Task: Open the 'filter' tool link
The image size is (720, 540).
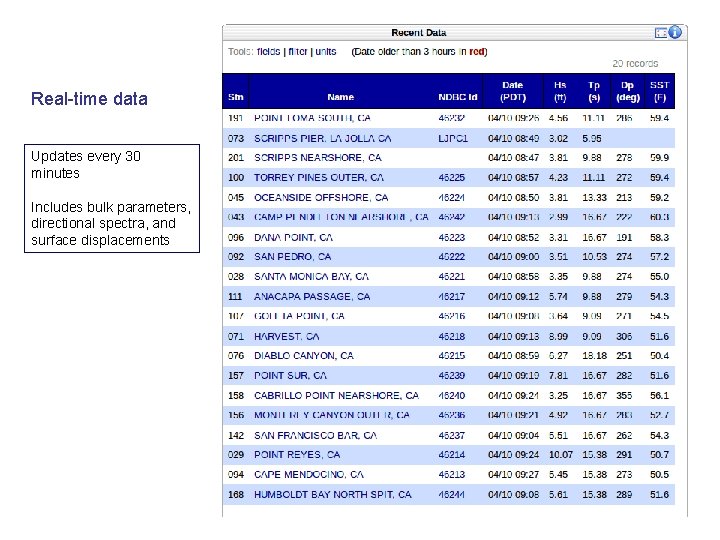Action: 298,51
